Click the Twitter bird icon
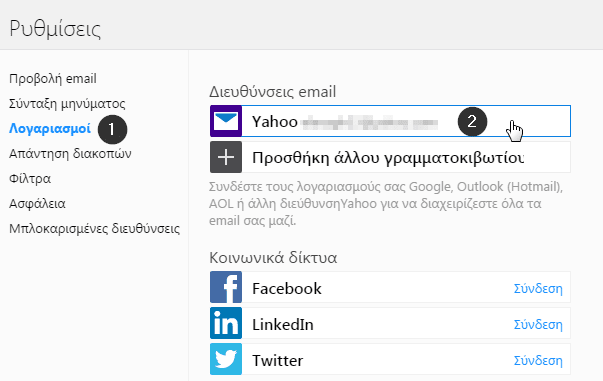Screen dimensions: 603x381 click(x=226, y=359)
